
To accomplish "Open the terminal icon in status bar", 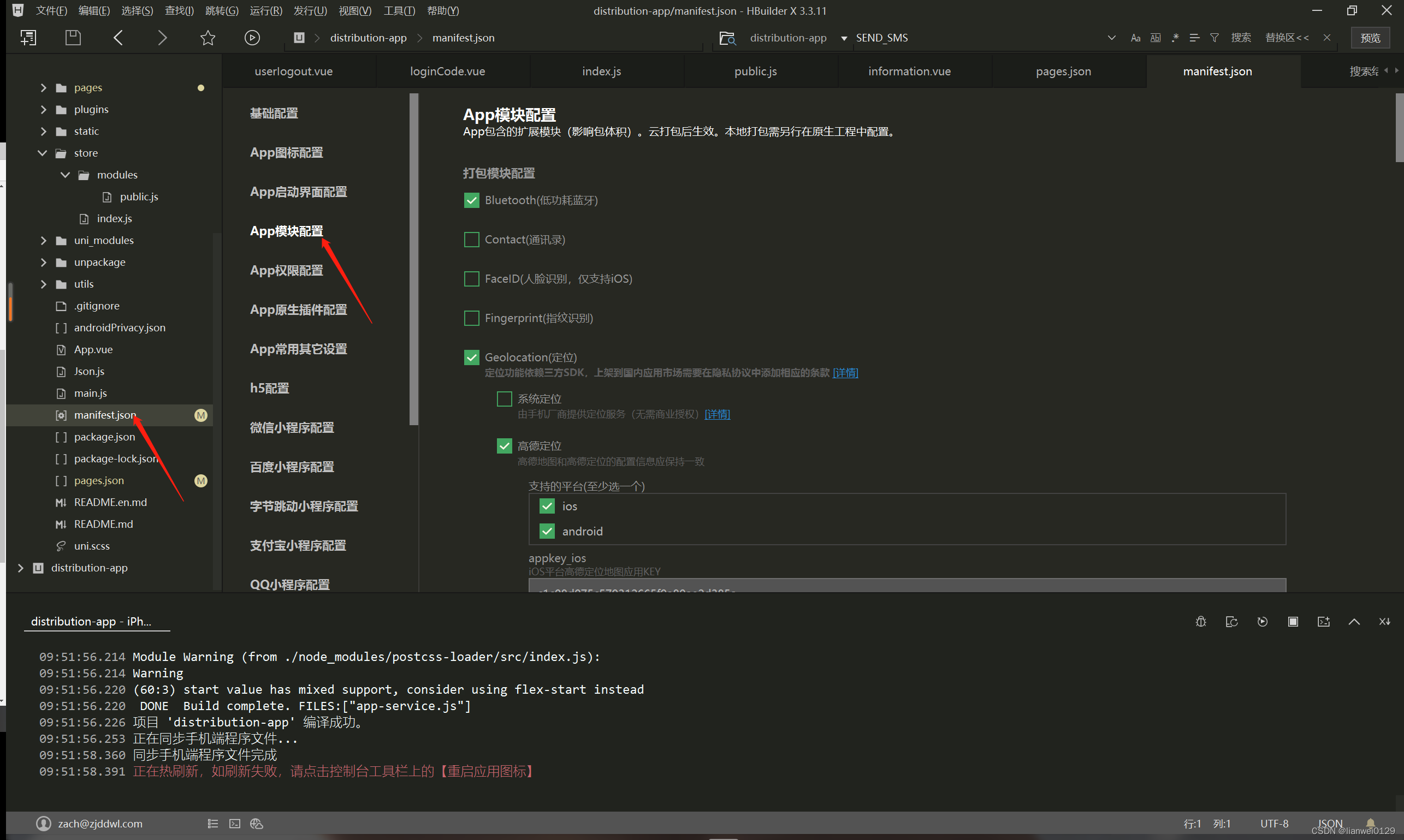I will pos(234,824).
